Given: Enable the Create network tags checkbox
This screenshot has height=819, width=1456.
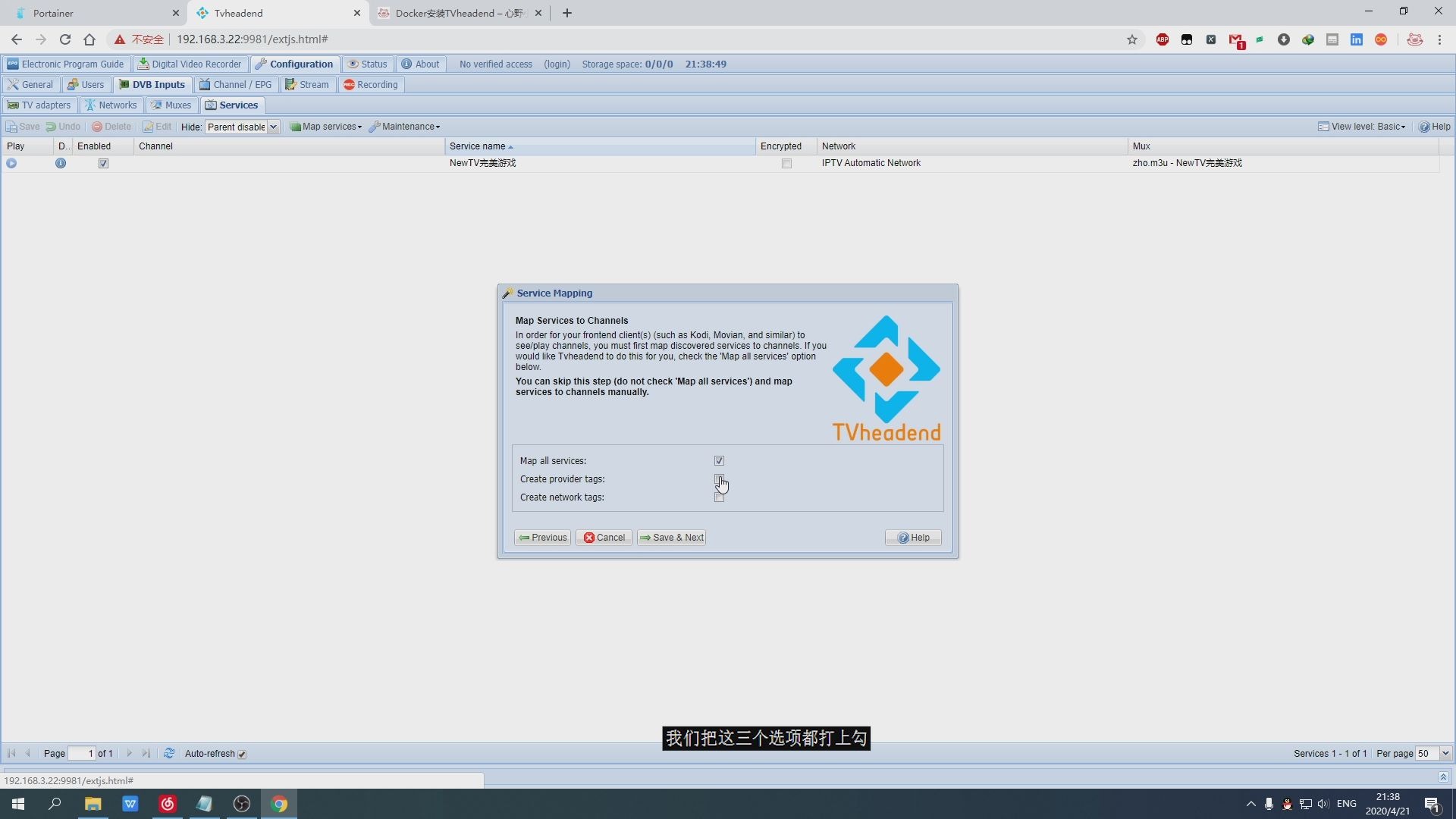Looking at the screenshot, I should pos(719,497).
